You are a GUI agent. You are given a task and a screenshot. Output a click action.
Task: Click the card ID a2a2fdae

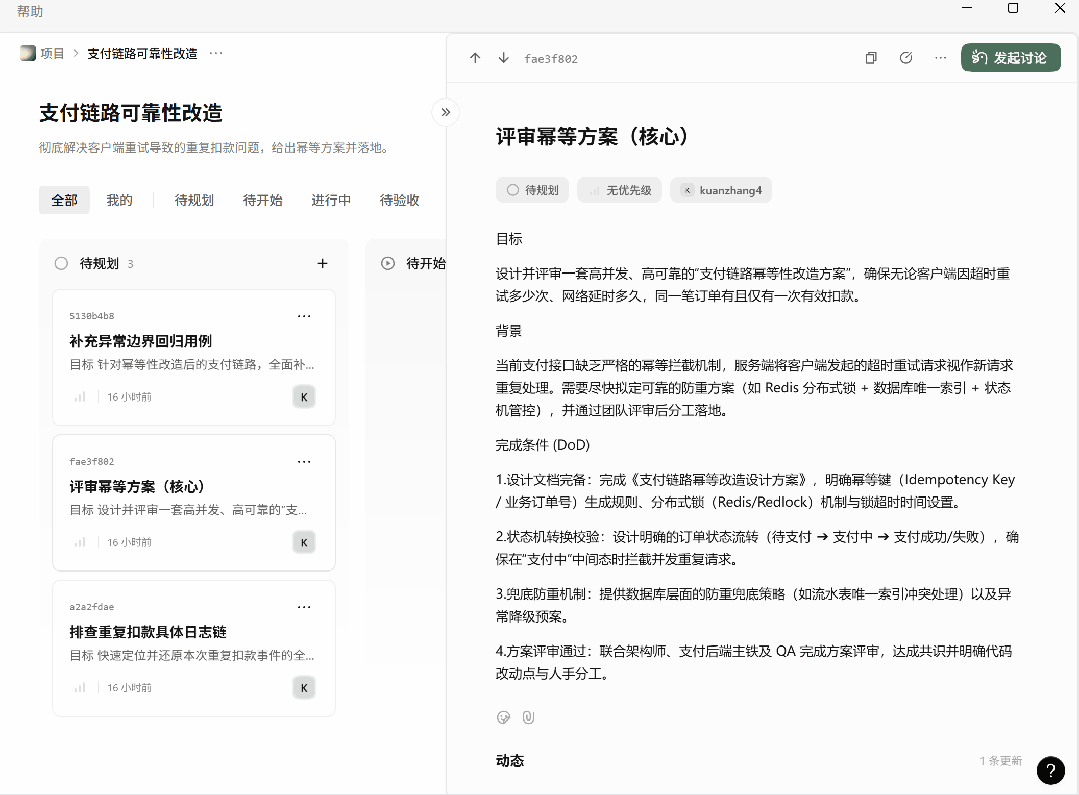click(92, 606)
